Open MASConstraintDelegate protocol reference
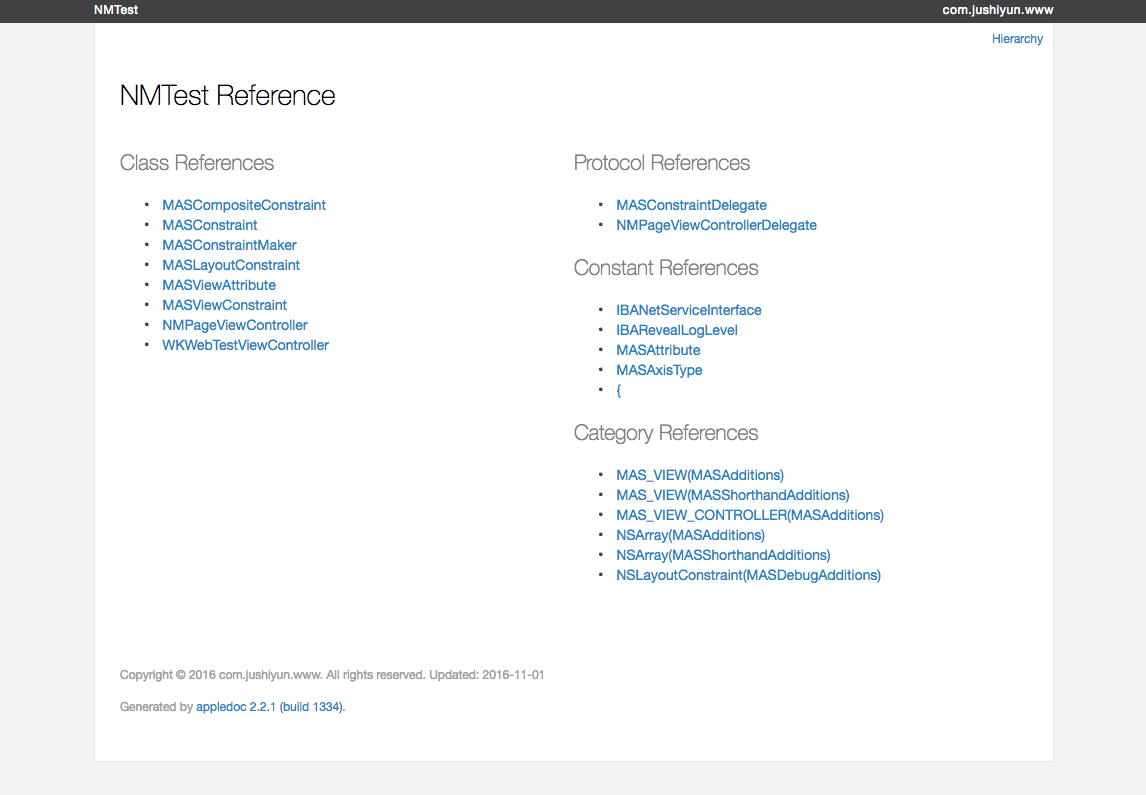 coord(691,205)
